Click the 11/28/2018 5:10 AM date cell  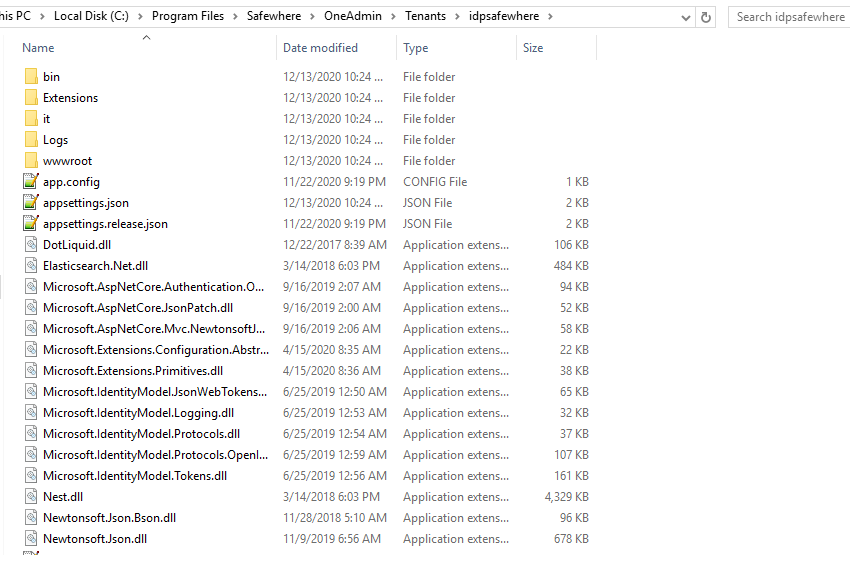[x=334, y=518]
